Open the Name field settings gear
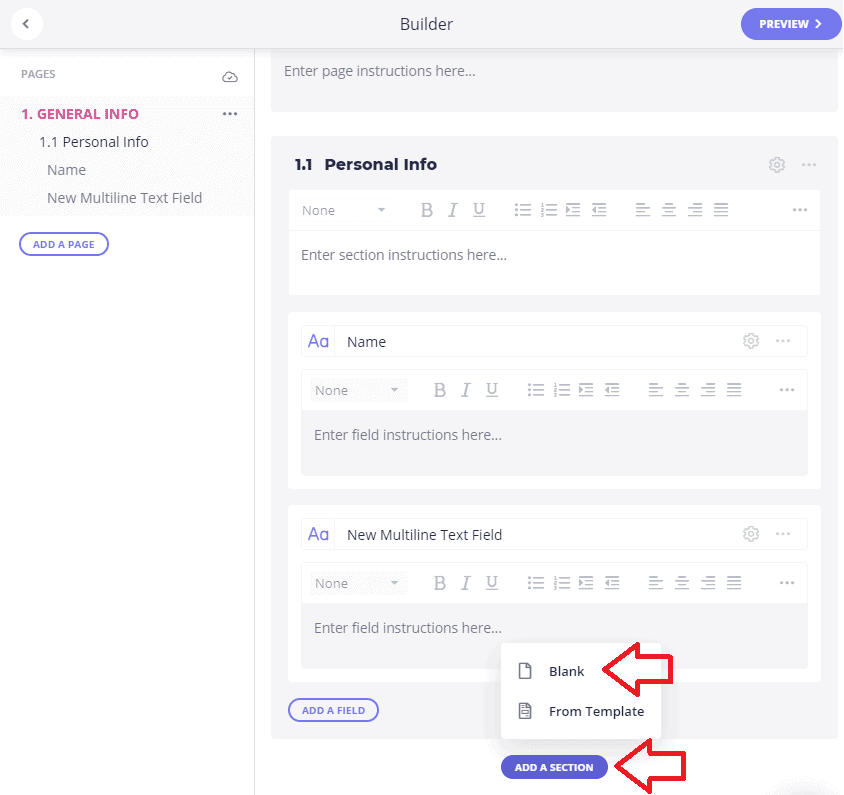Image resolution: width=844 pixels, height=795 pixels. tap(751, 341)
